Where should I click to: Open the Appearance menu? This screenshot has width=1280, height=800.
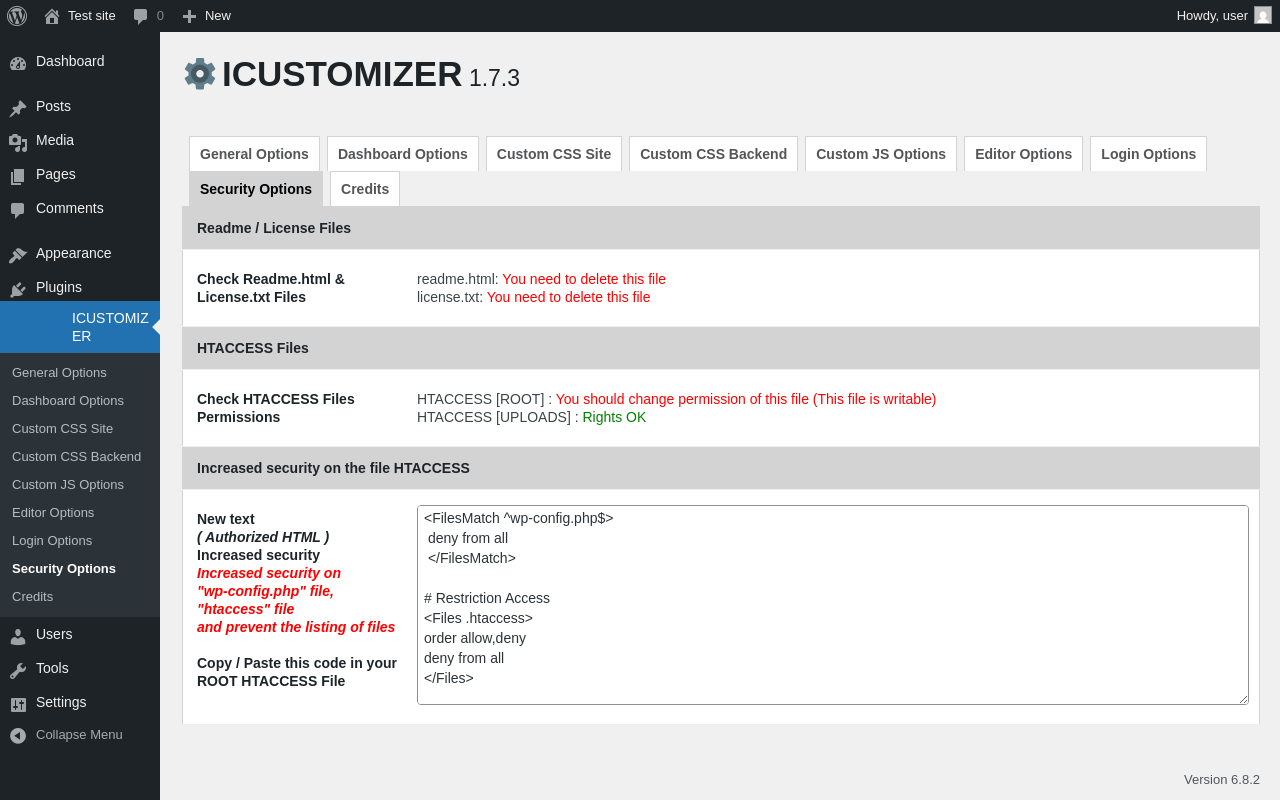(x=80, y=253)
